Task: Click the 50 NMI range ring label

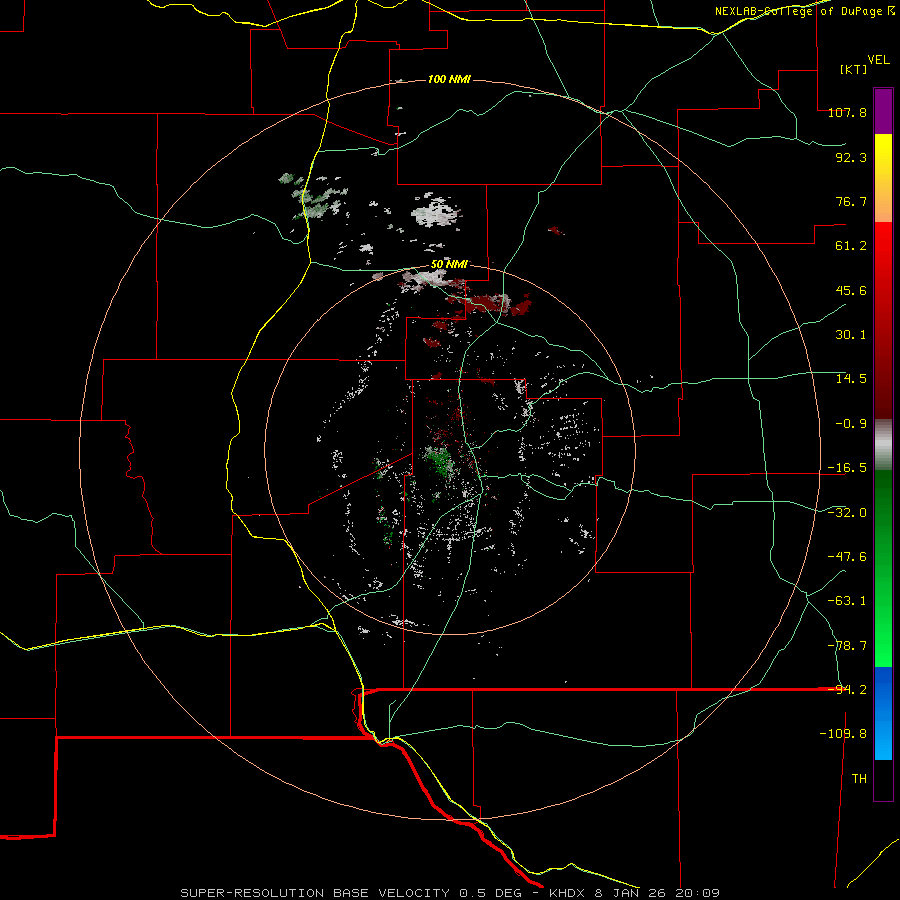Action: (449, 265)
